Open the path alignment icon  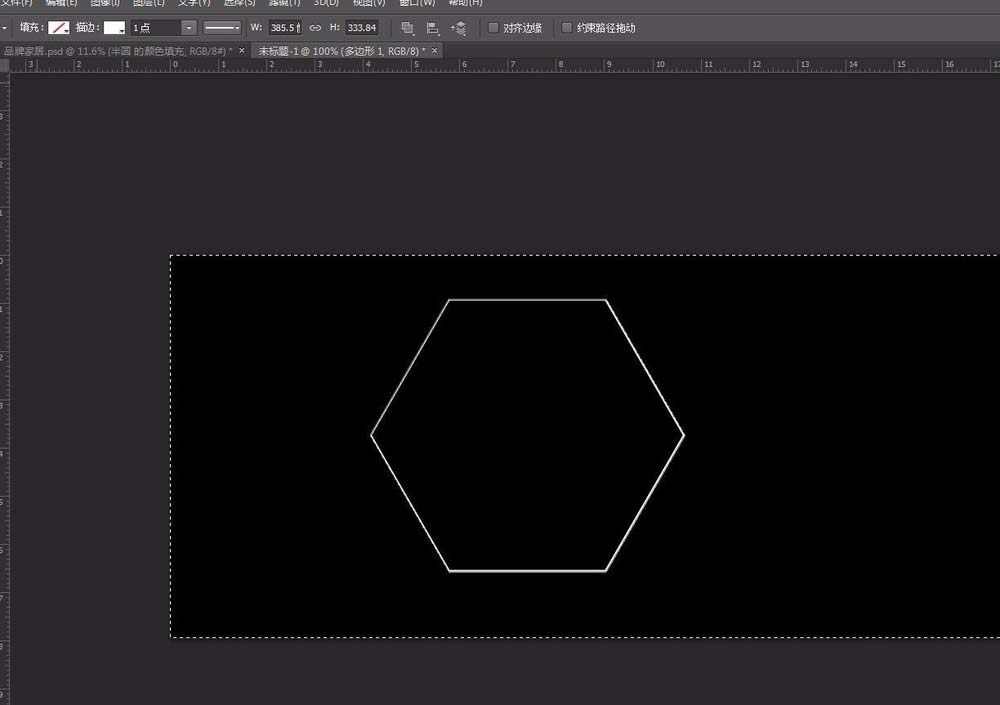coord(433,28)
